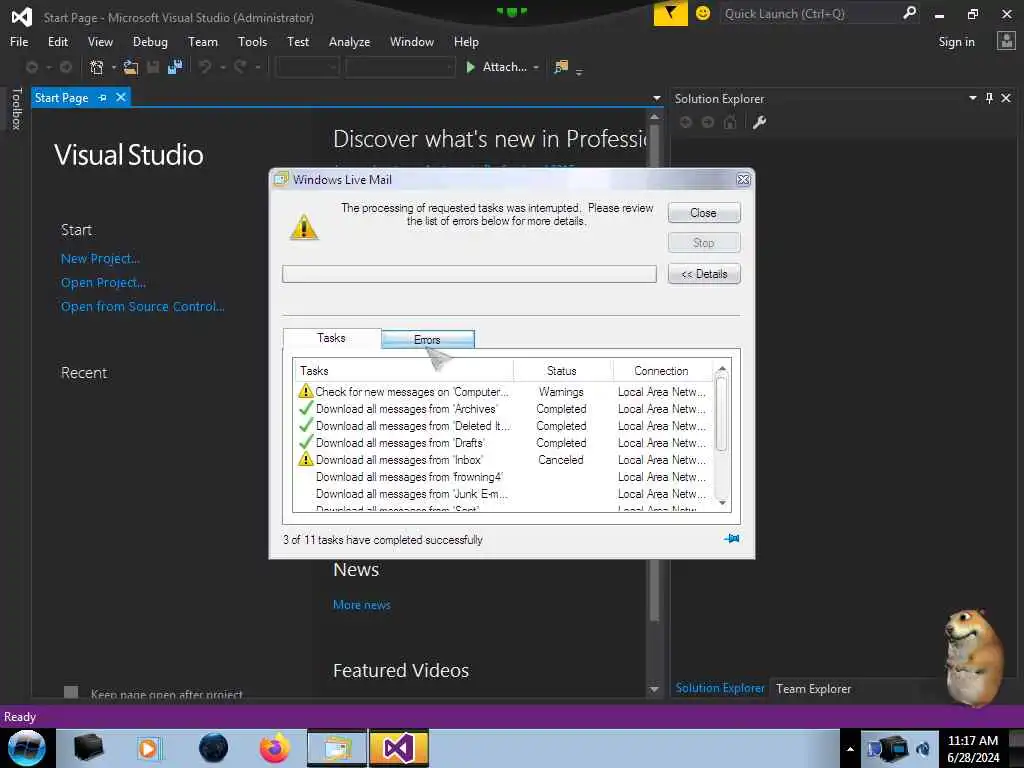Click the Stop button in the dialog
Image resolution: width=1024 pixels, height=768 pixels.
(703, 243)
